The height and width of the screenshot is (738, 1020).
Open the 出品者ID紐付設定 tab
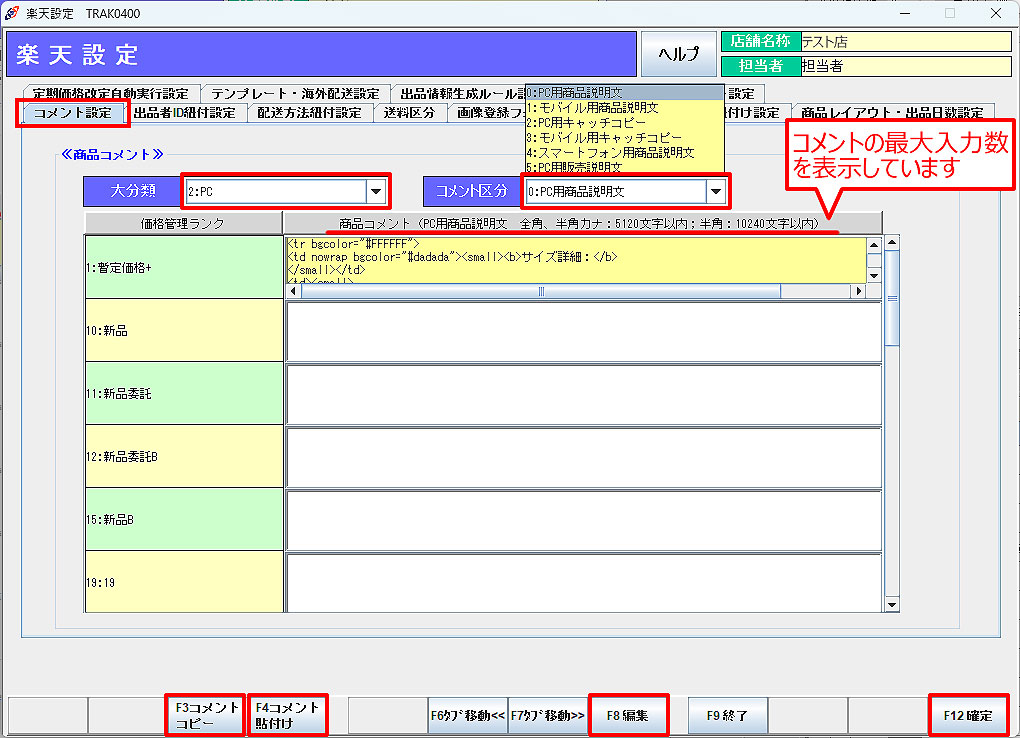[x=184, y=113]
